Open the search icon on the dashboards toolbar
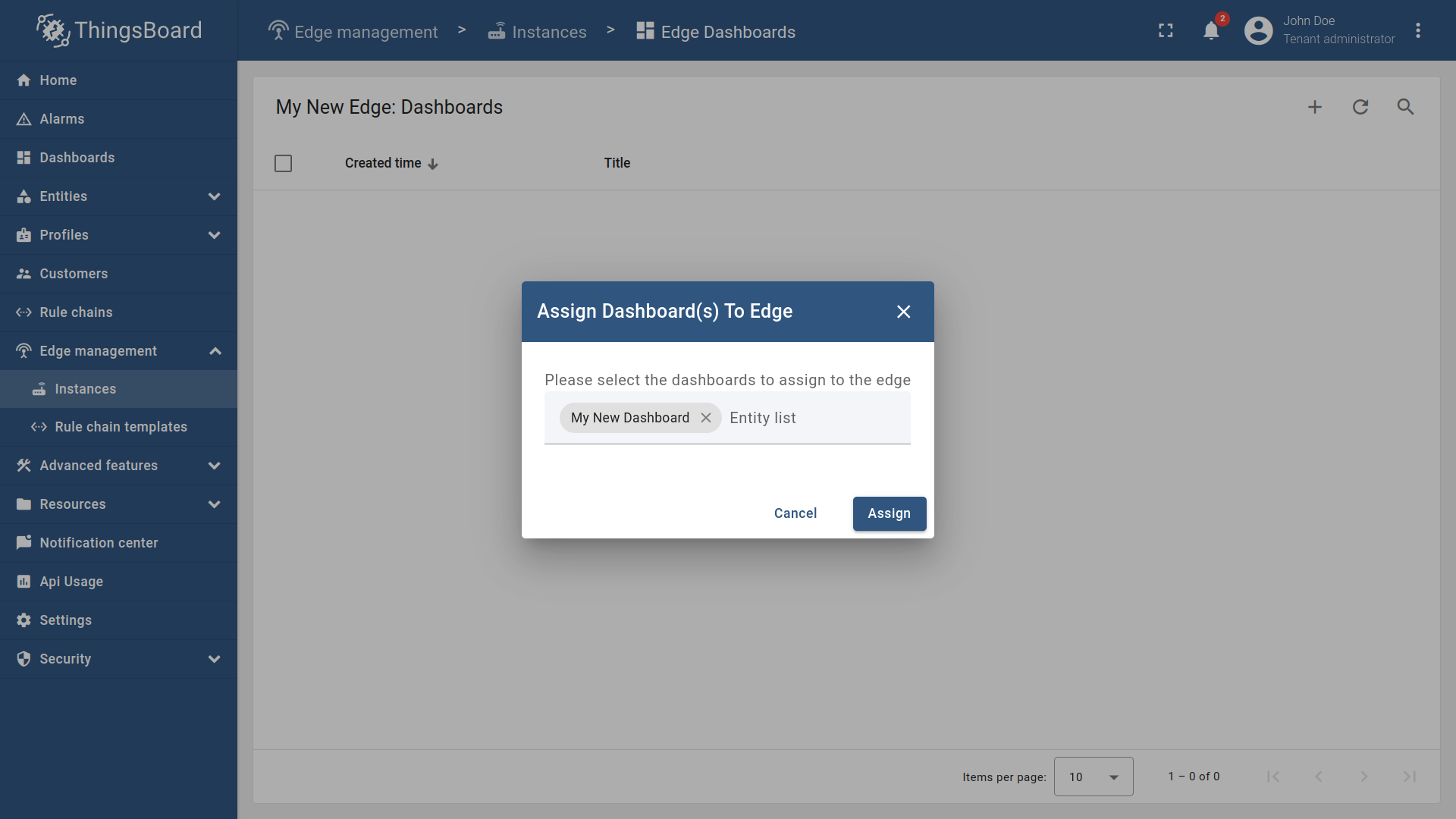This screenshot has width=1456, height=819. click(x=1405, y=107)
